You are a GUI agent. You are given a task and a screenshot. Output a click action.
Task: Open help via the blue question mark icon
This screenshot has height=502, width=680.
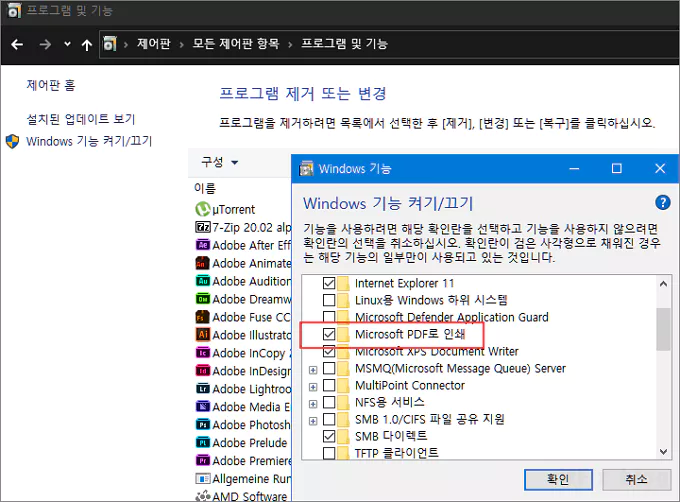[663, 202]
